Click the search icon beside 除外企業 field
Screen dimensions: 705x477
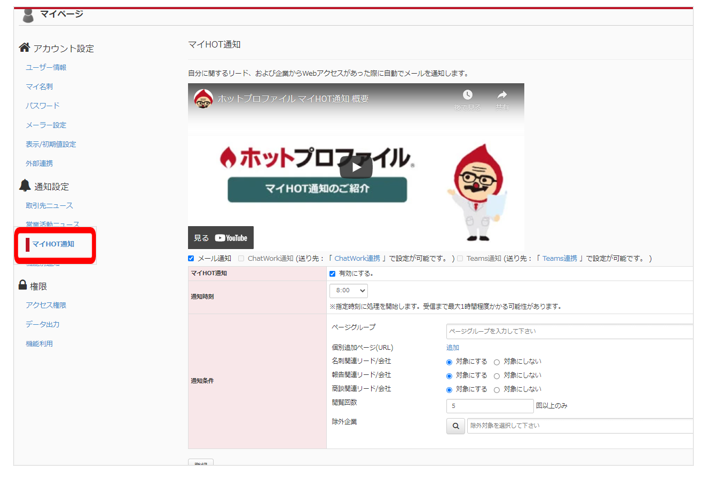tap(455, 426)
